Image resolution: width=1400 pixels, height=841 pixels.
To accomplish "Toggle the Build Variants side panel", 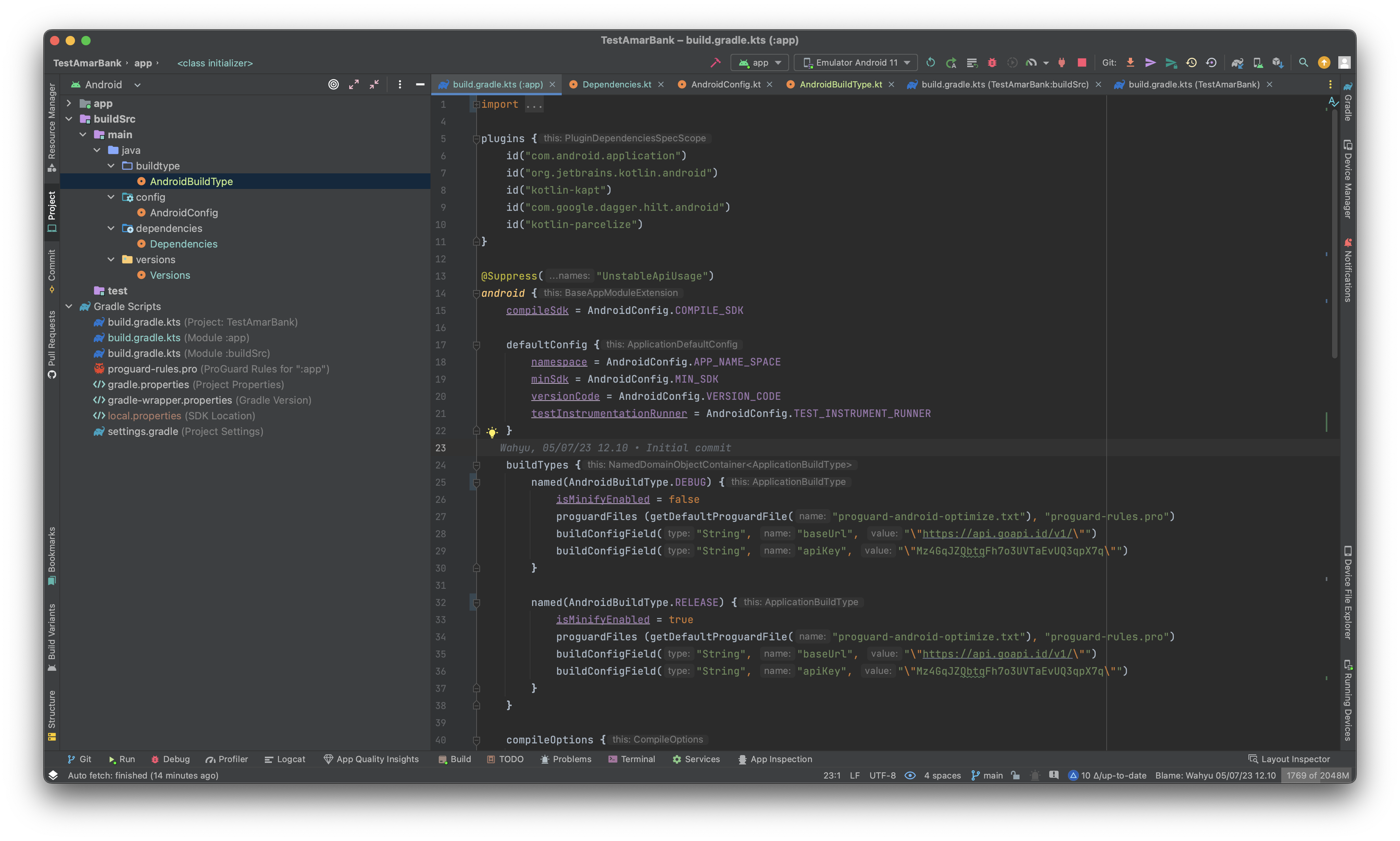I will point(52,637).
